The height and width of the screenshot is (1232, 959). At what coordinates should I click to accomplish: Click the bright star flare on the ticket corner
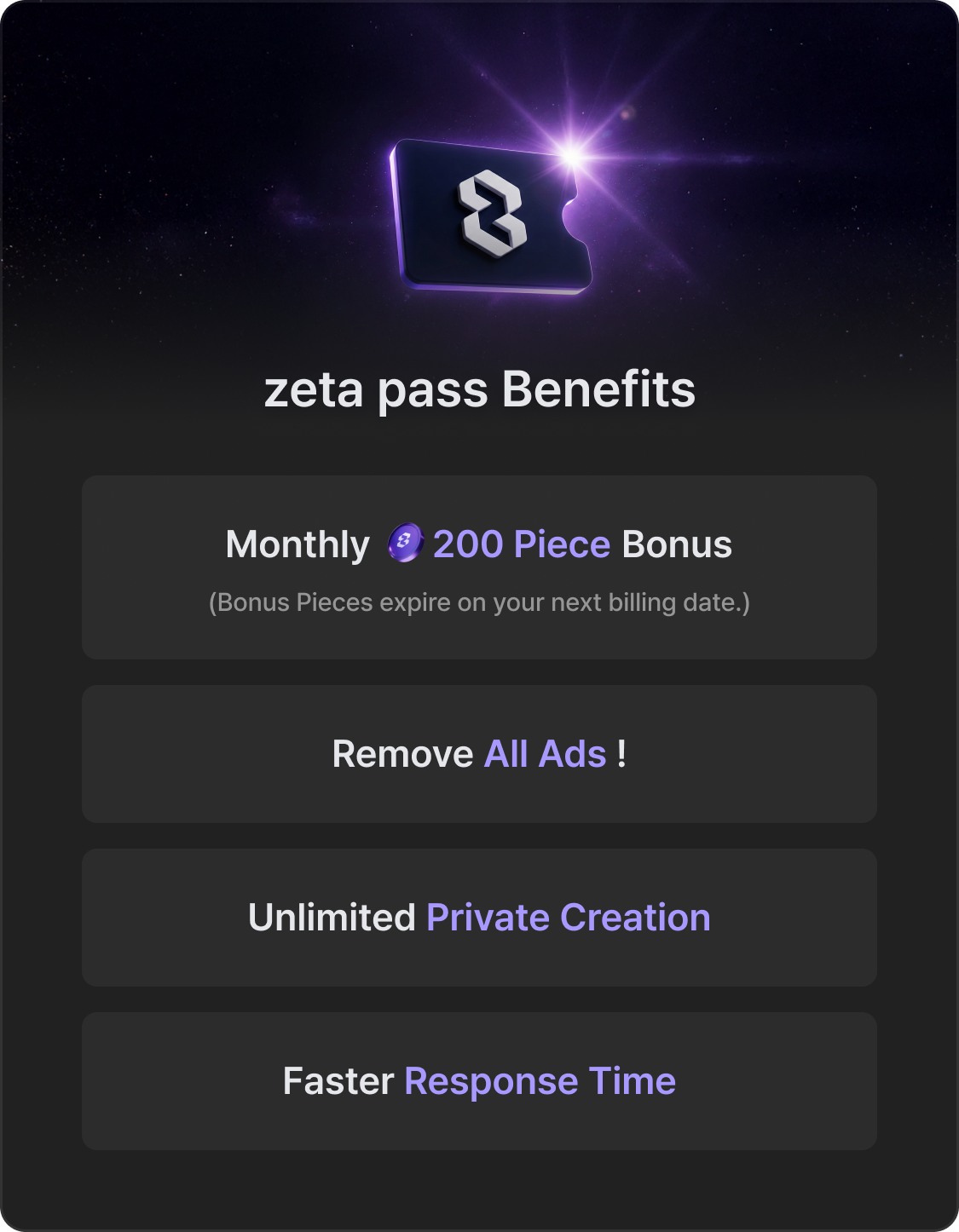coord(573,156)
